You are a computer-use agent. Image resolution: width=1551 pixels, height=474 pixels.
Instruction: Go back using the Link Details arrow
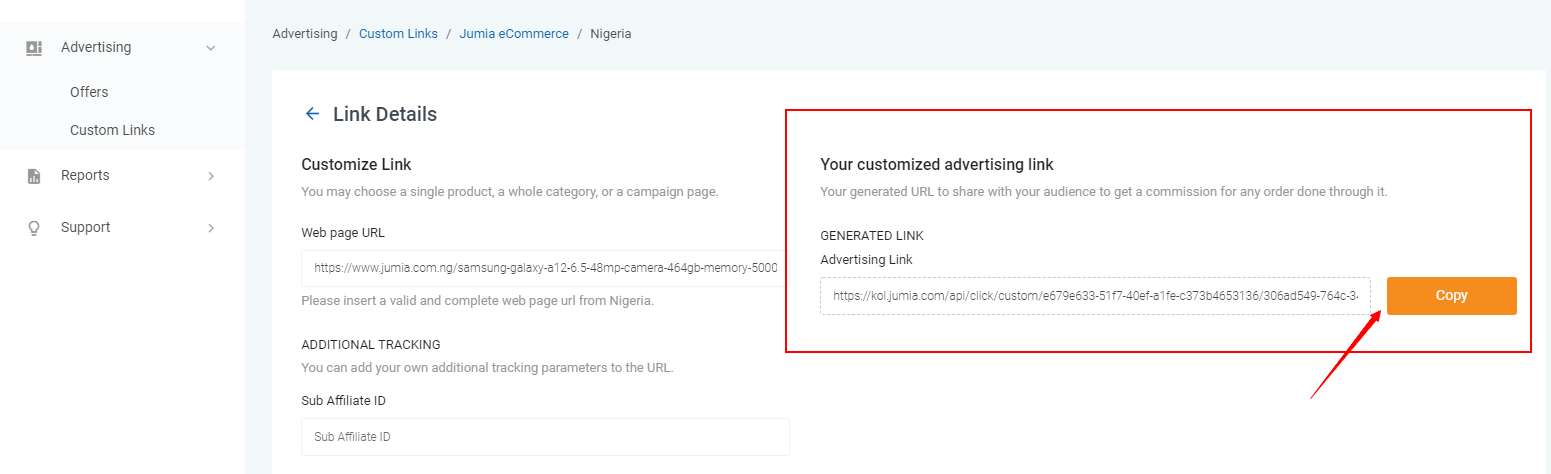click(312, 114)
